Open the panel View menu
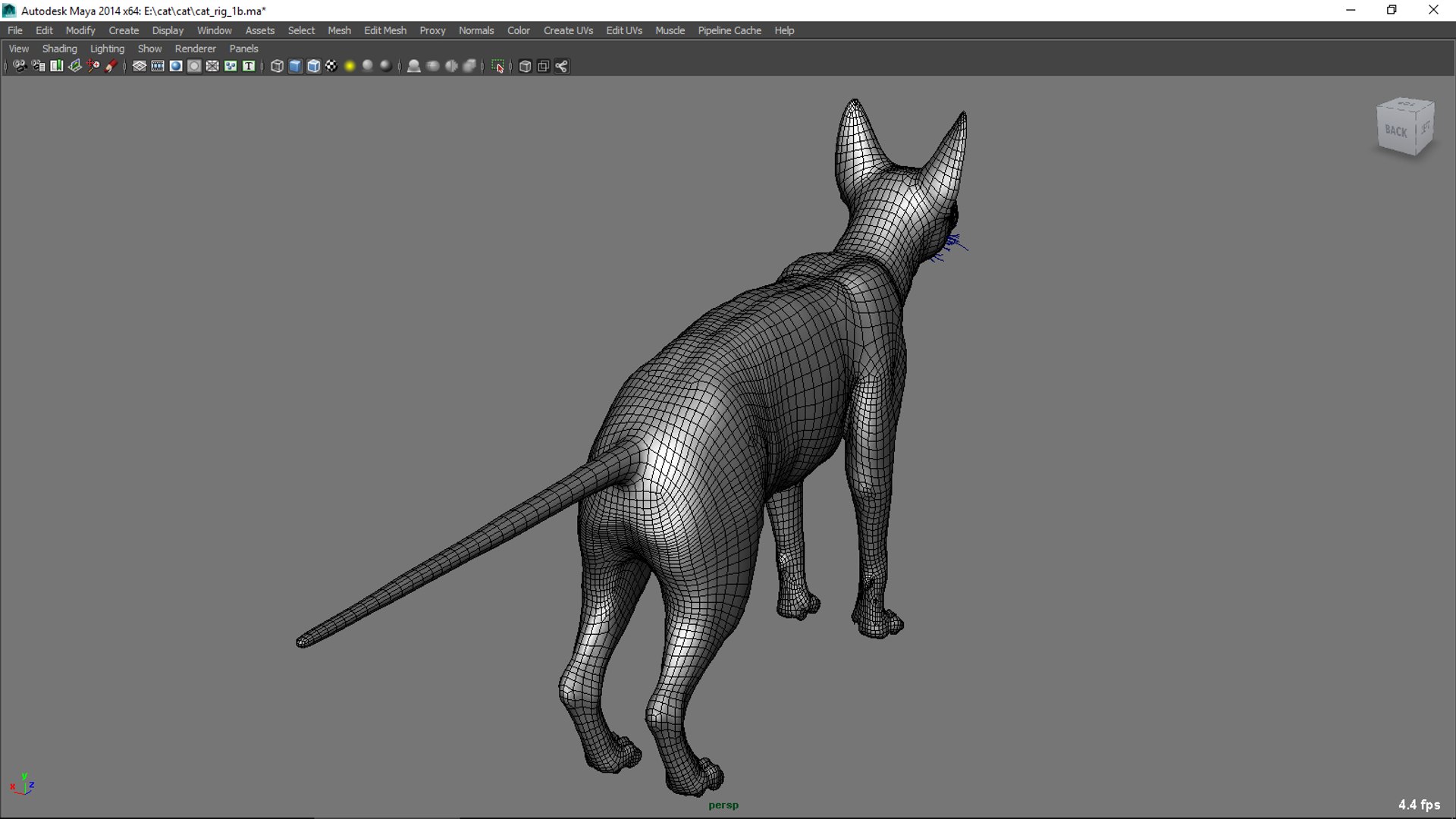The height and width of the screenshot is (819, 1456). 19,49
